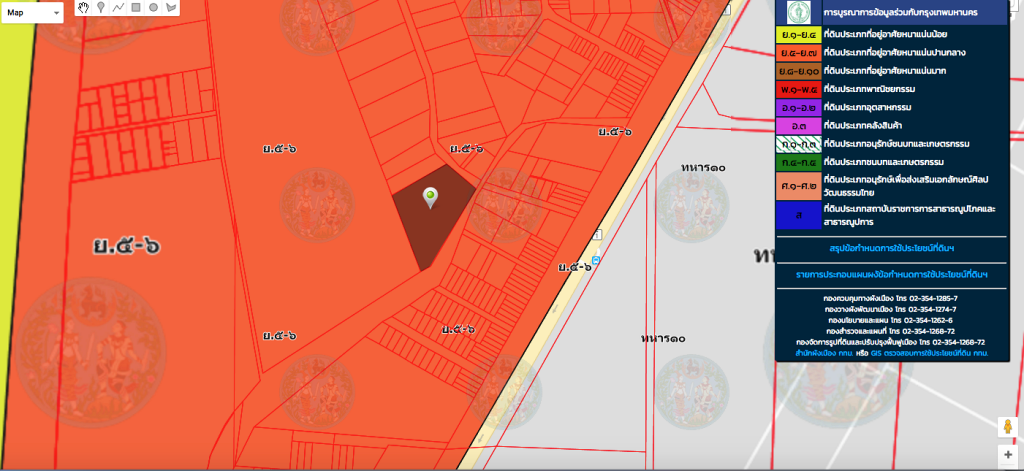This screenshot has height=471, width=1024.
Task: Click the orange ย.๕-ย.๗ legend swatch
Action: [x=798, y=52]
